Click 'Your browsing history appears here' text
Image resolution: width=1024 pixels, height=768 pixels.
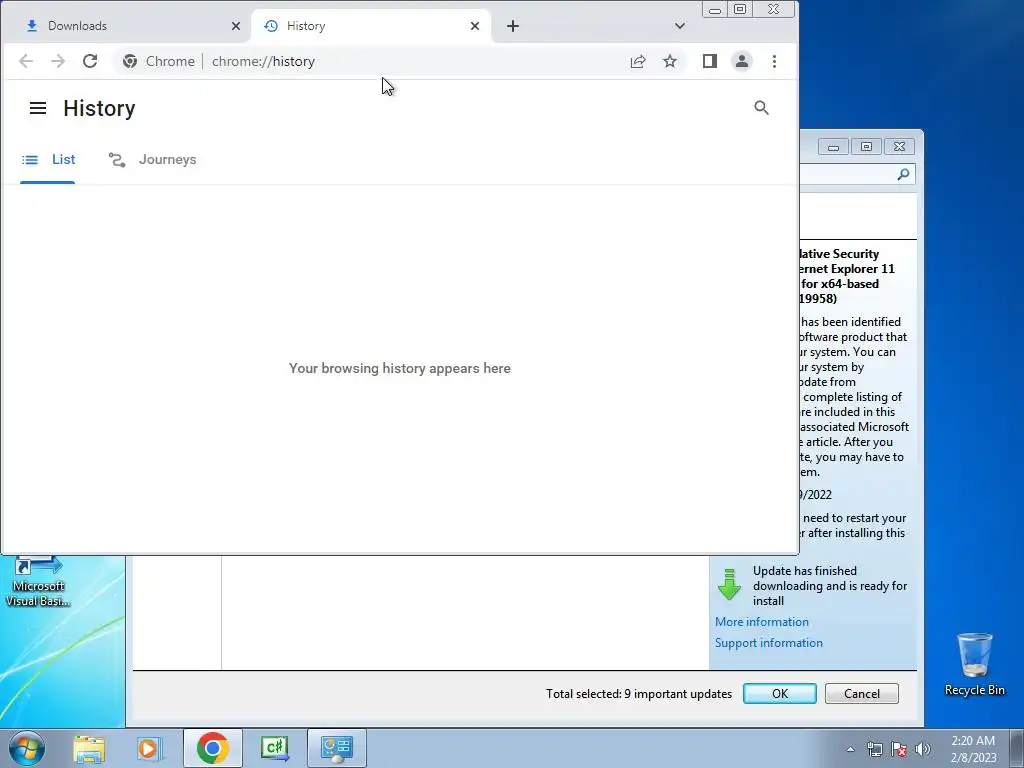[x=400, y=368]
